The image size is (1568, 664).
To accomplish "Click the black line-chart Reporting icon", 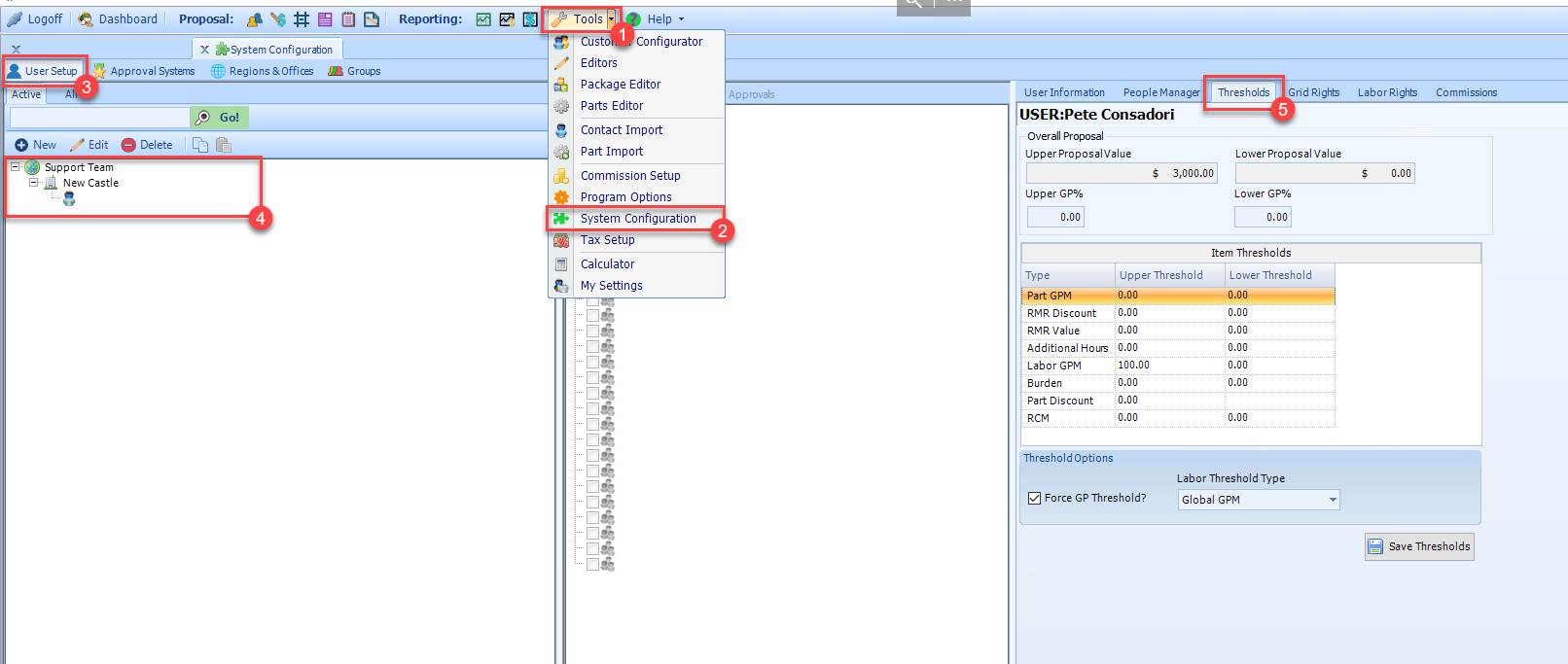I will click(x=507, y=19).
